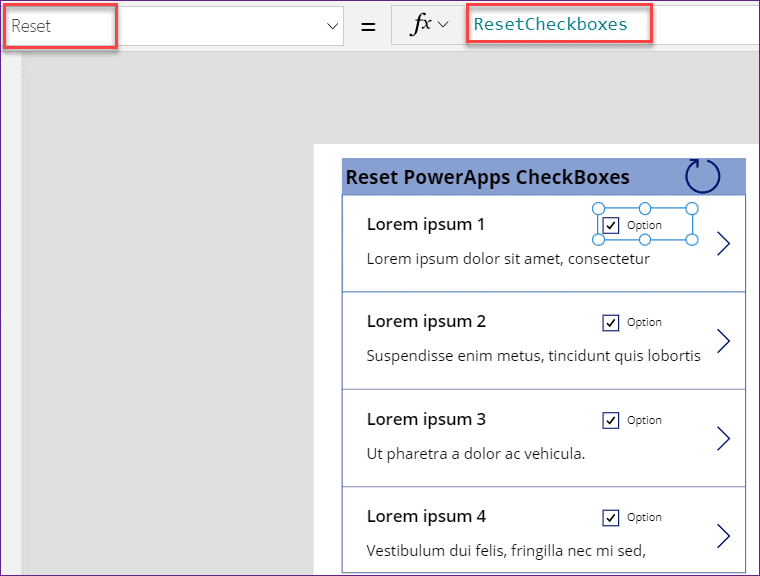Select the Lorem ipsum 1 heading
Image resolution: width=760 pixels, height=576 pixels.
tap(426, 224)
